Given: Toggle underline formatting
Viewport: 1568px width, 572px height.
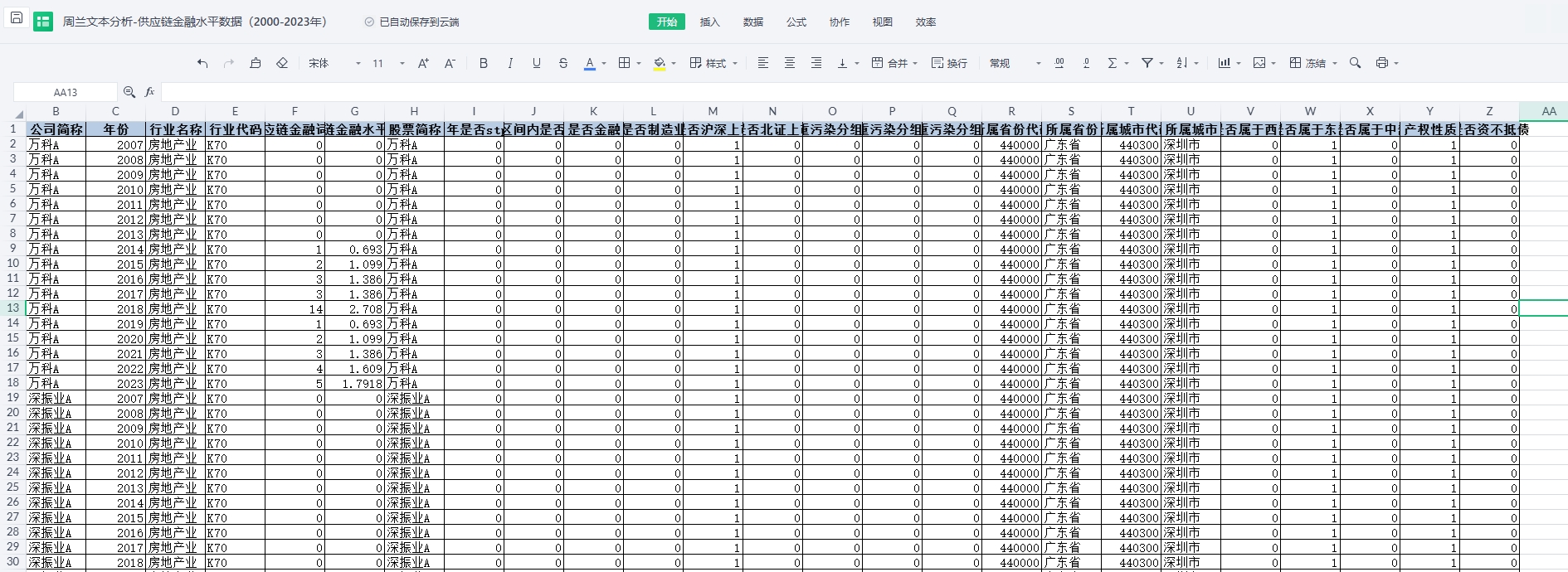Looking at the screenshot, I should tap(537, 63).
